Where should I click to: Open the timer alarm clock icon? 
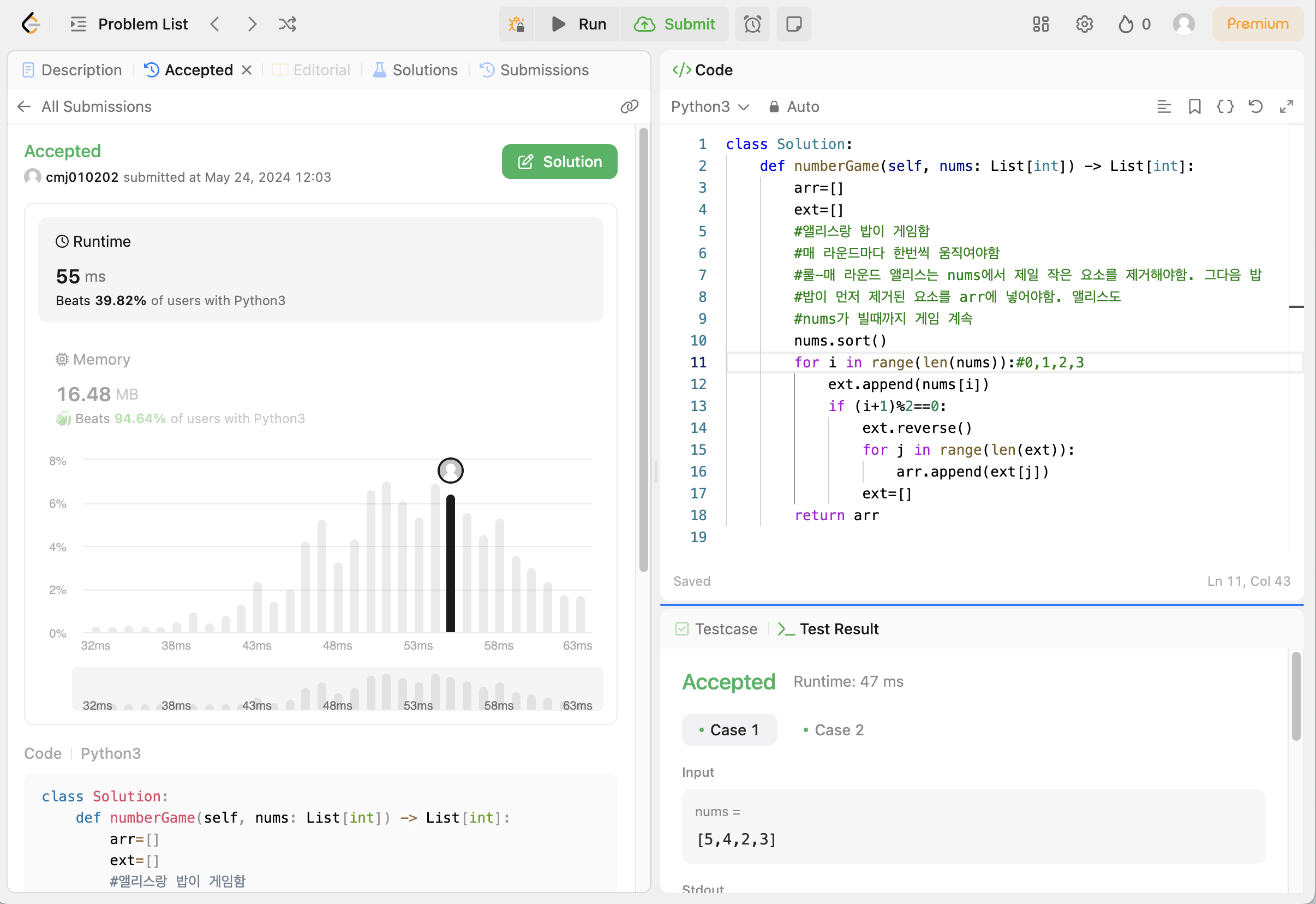tap(752, 24)
